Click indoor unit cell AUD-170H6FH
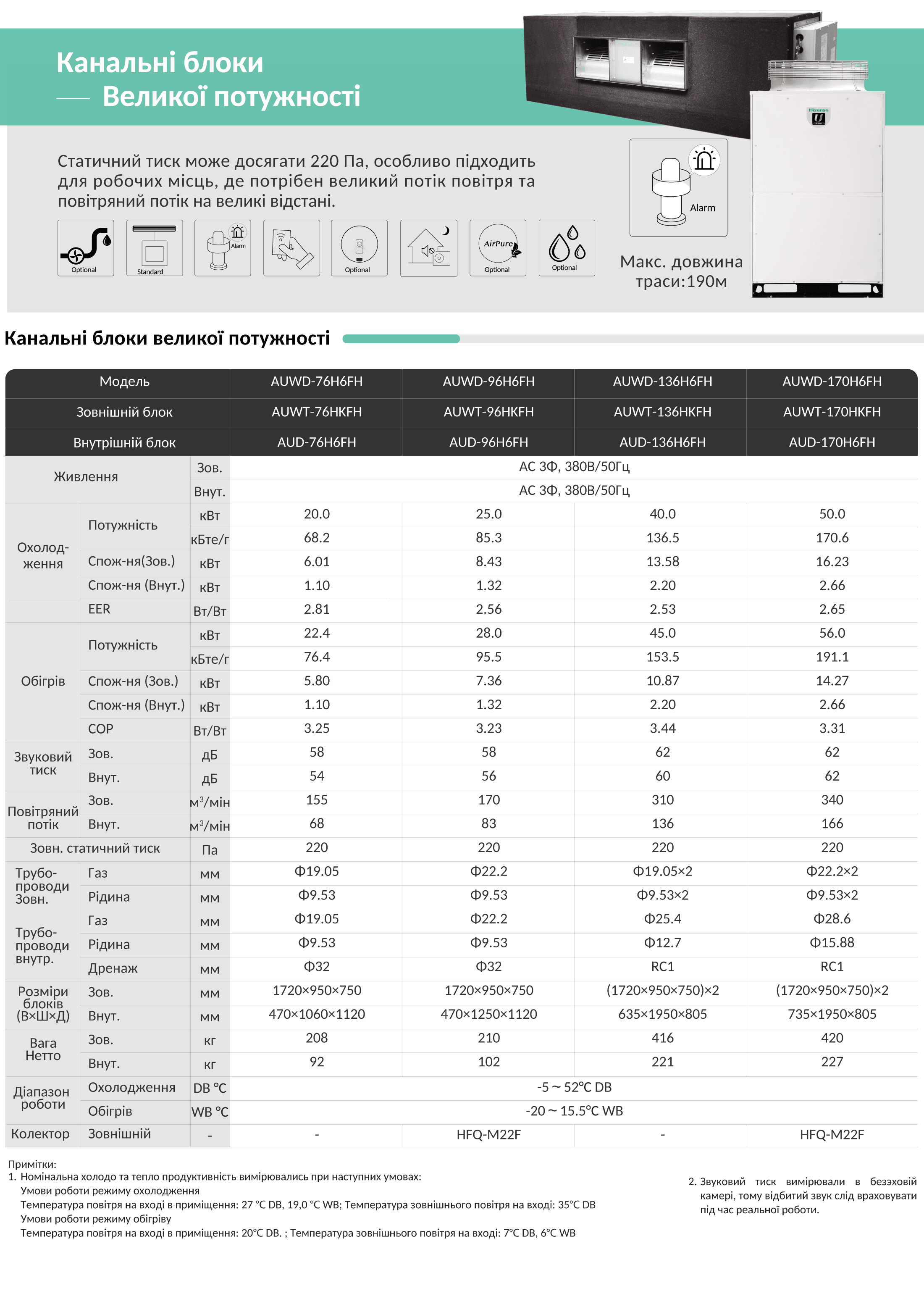This screenshot has width=924, height=1299. (832, 442)
